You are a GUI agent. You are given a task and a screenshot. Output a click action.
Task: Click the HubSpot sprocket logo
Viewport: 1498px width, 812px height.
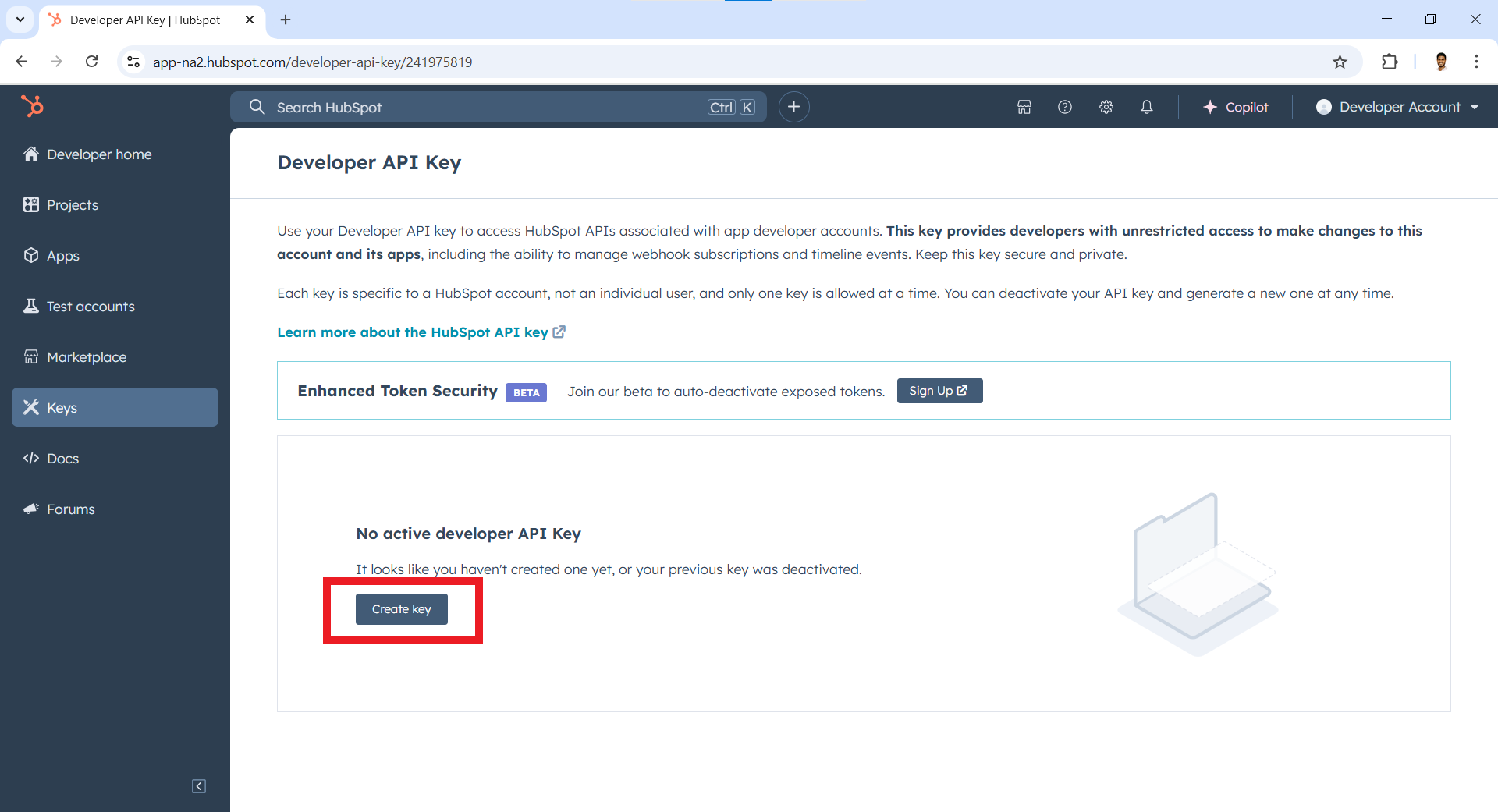[x=32, y=106]
